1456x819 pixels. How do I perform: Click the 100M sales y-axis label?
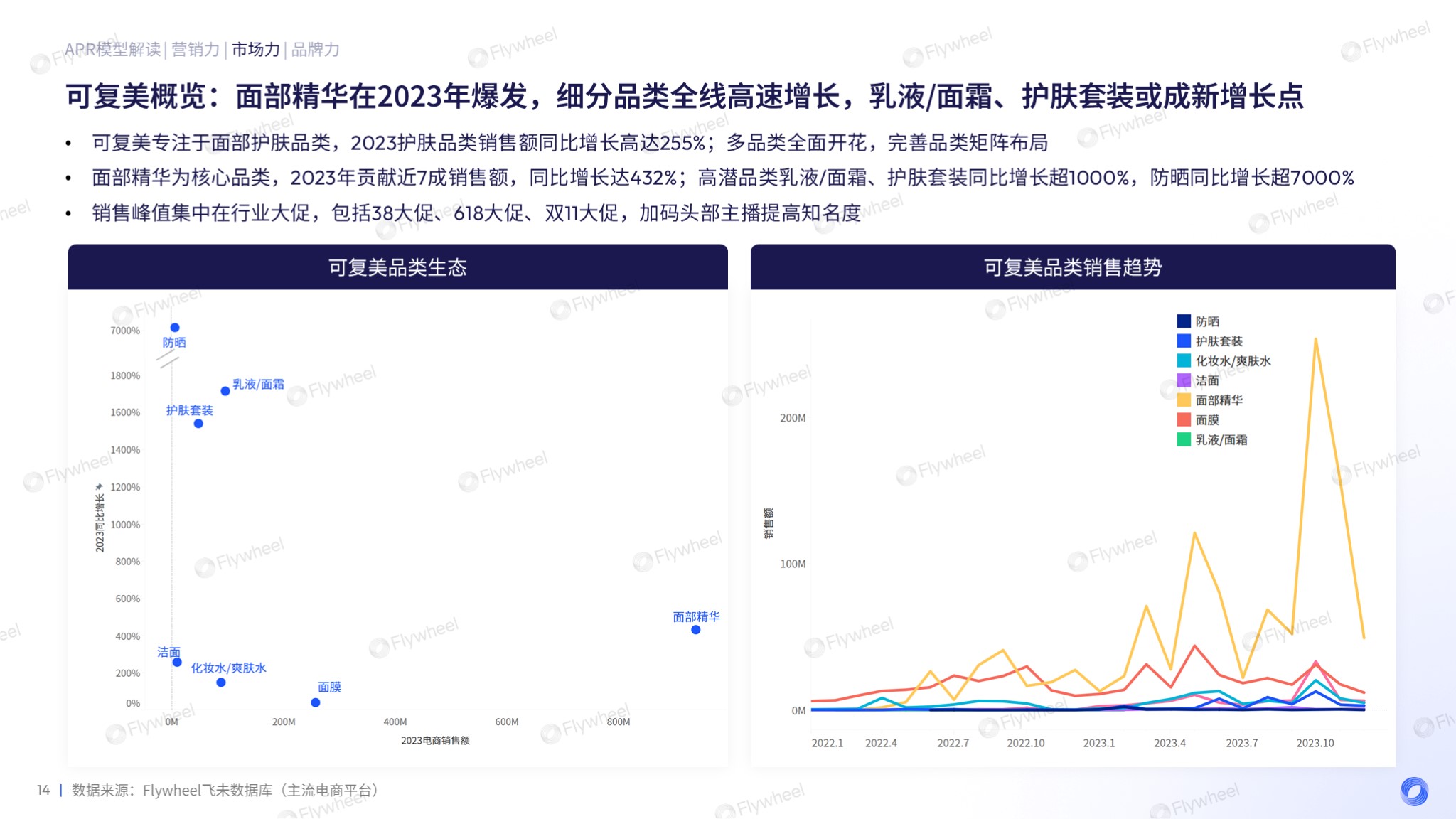tap(793, 564)
